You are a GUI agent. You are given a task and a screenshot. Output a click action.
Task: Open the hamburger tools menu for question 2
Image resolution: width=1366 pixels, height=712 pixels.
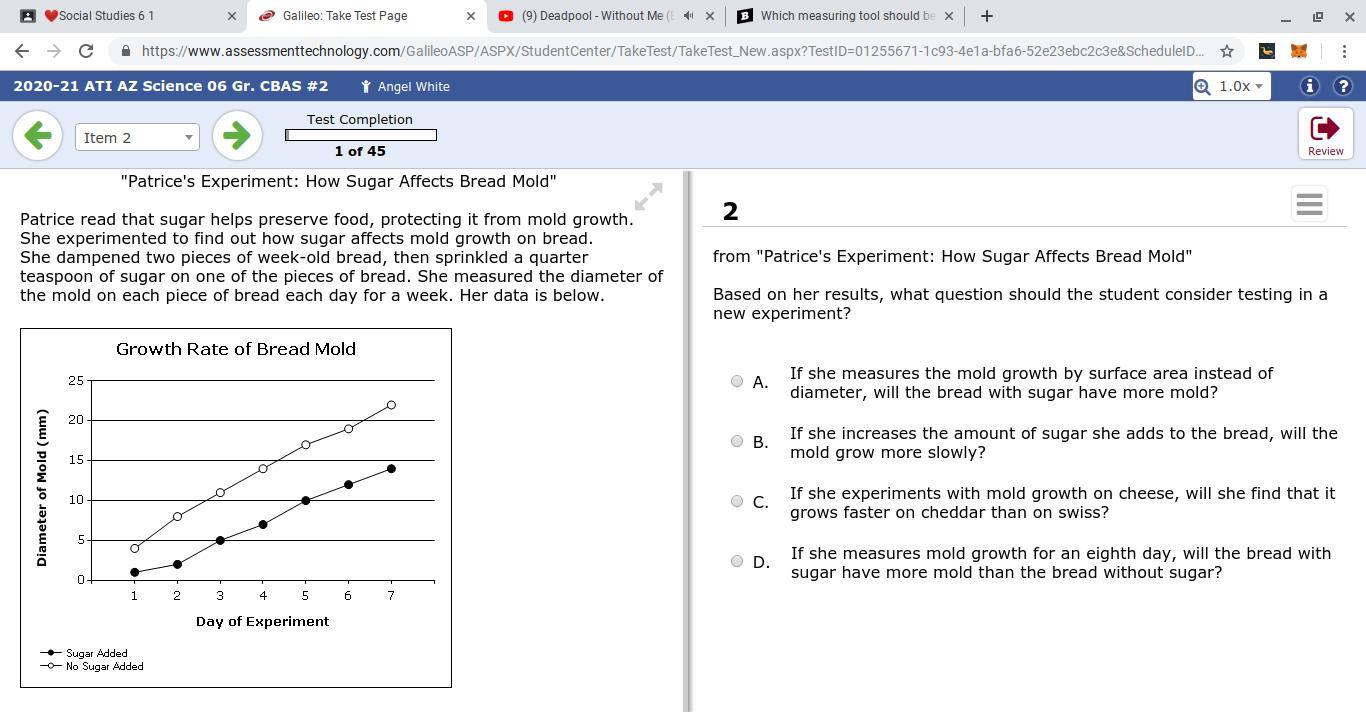[x=1309, y=204]
